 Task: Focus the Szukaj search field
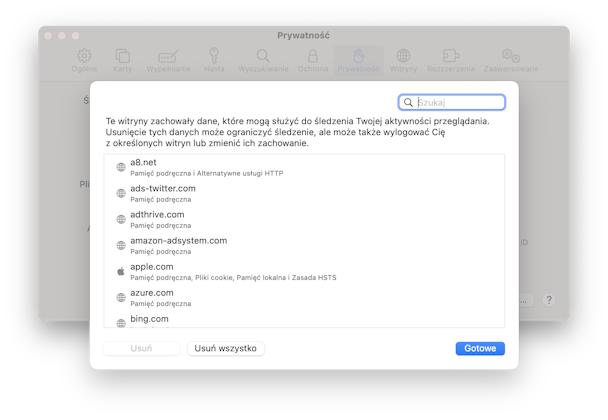[x=452, y=102]
